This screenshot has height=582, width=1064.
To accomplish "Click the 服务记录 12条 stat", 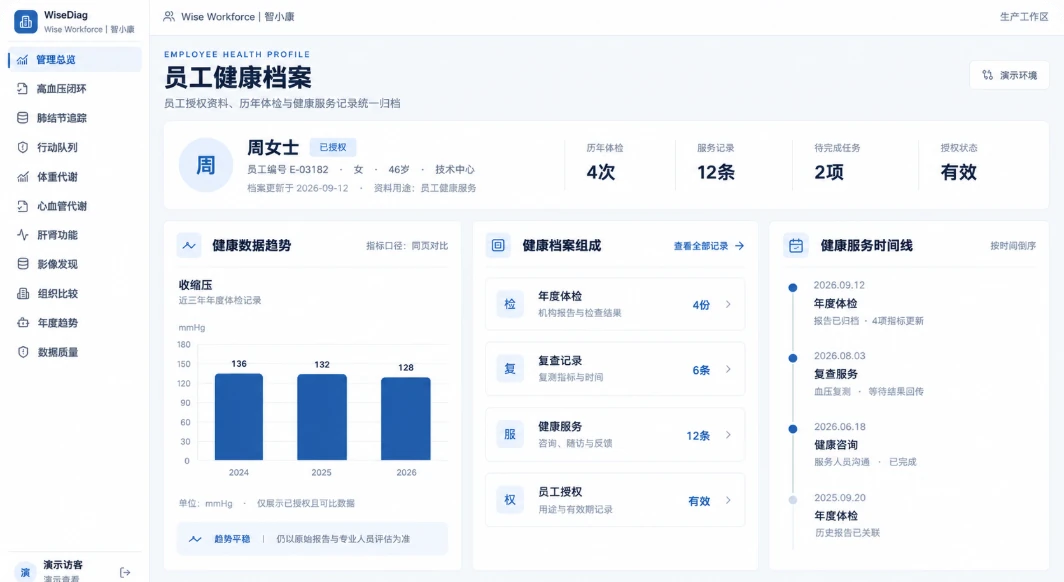I will click(716, 163).
